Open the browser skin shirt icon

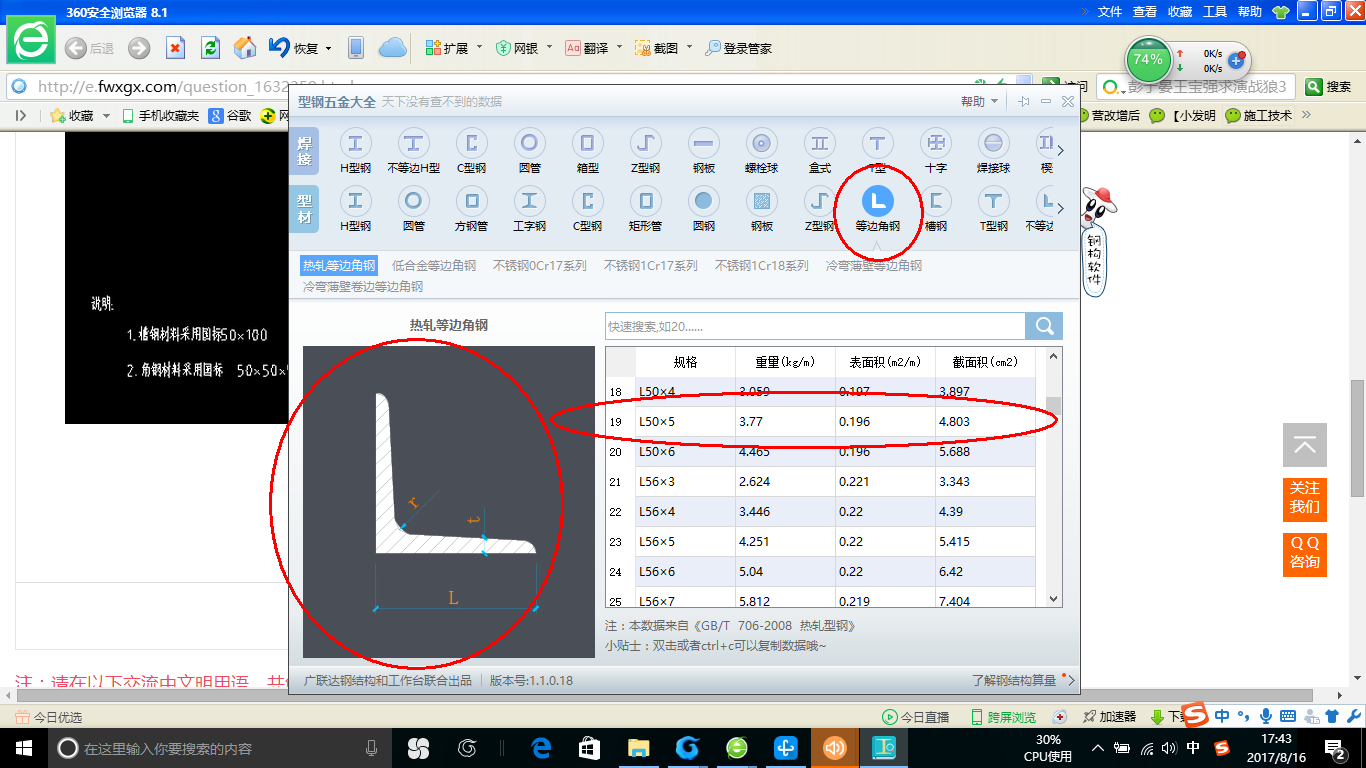pos(1280,12)
